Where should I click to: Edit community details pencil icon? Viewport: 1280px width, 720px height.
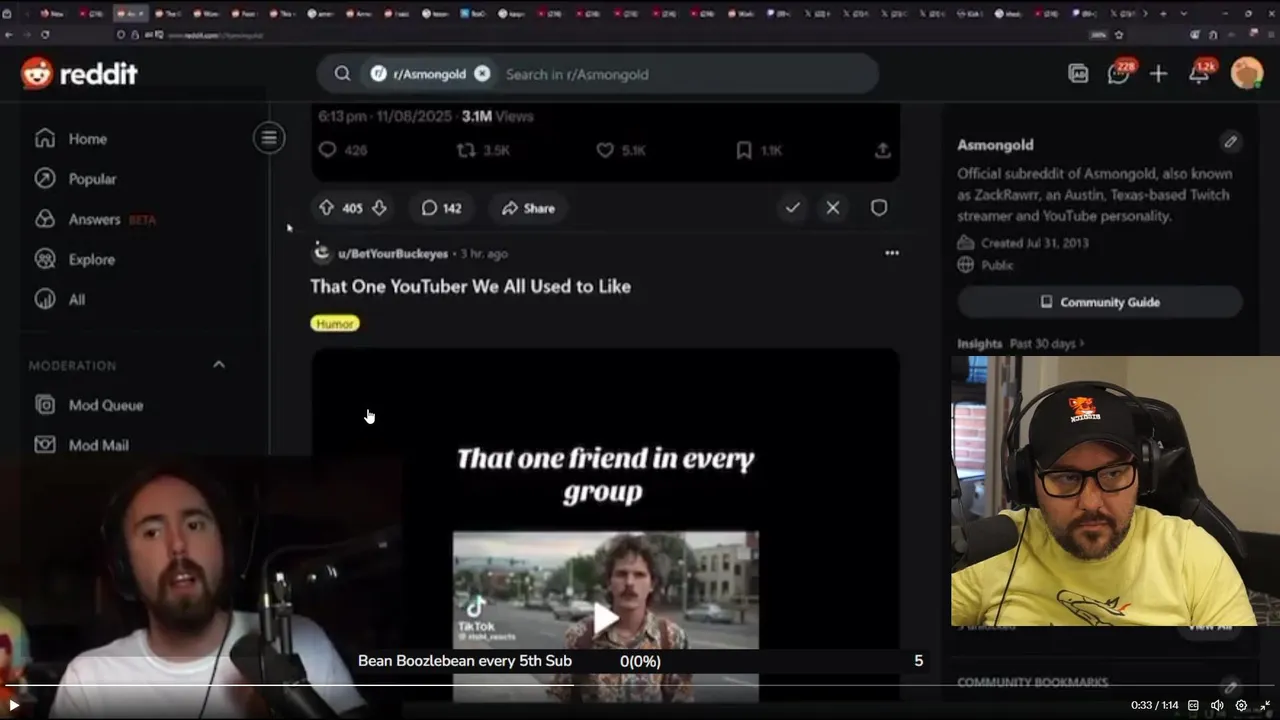tap(1231, 142)
